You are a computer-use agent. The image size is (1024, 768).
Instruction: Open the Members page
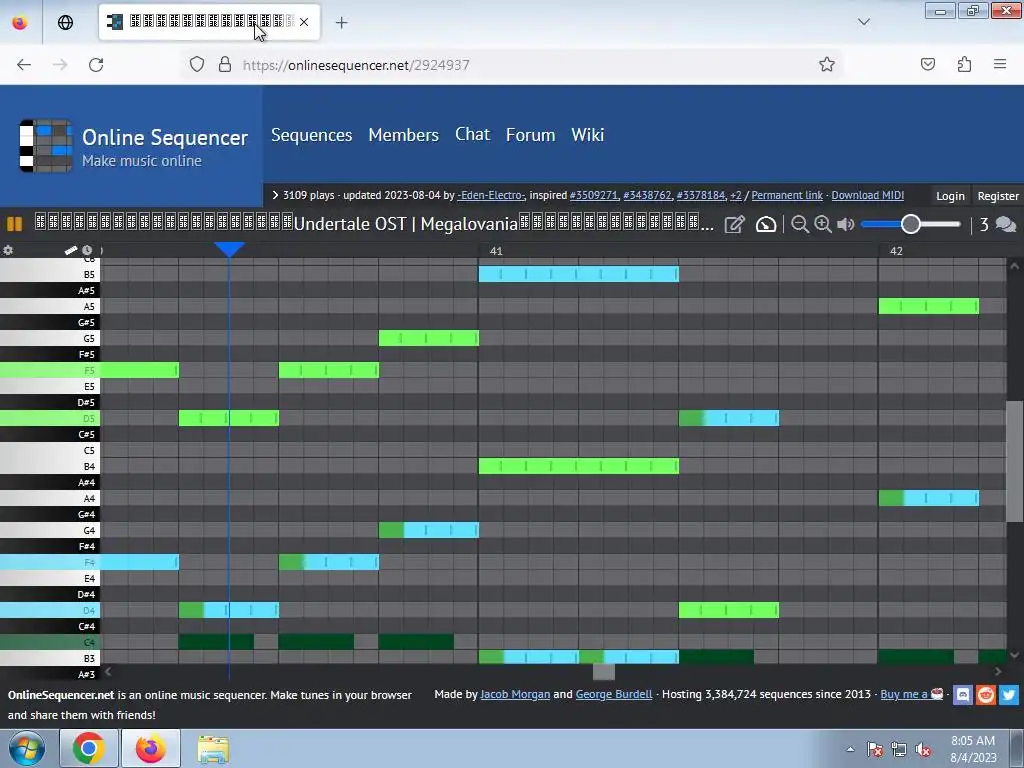(404, 135)
